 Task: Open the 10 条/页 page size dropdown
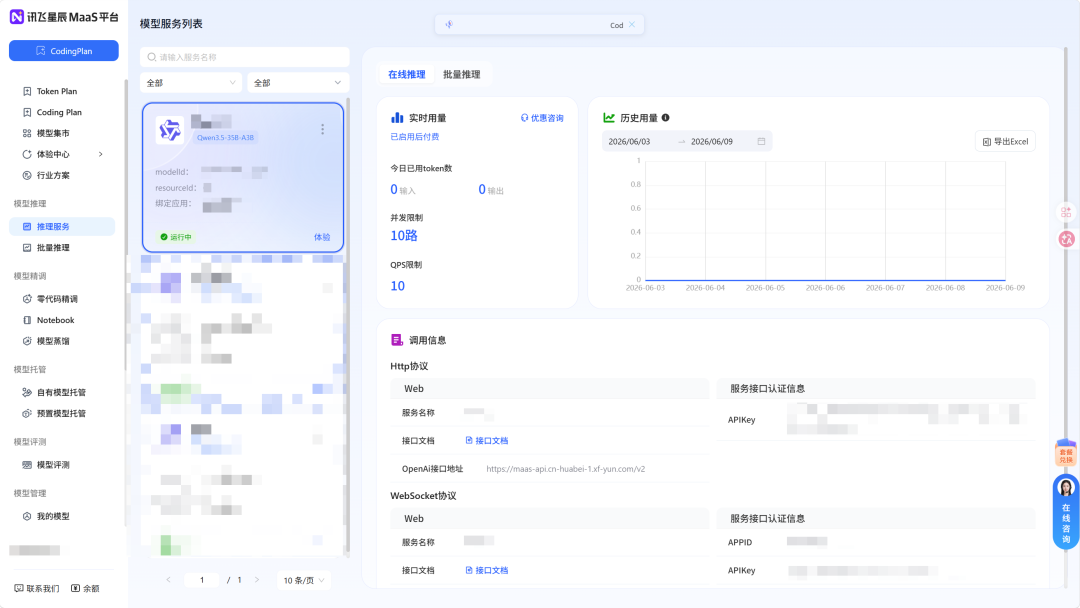[x=304, y=580]
